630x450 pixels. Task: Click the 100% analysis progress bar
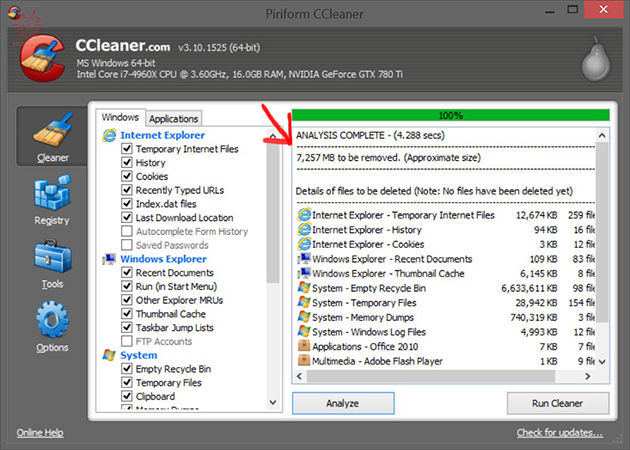click(451, 116)
